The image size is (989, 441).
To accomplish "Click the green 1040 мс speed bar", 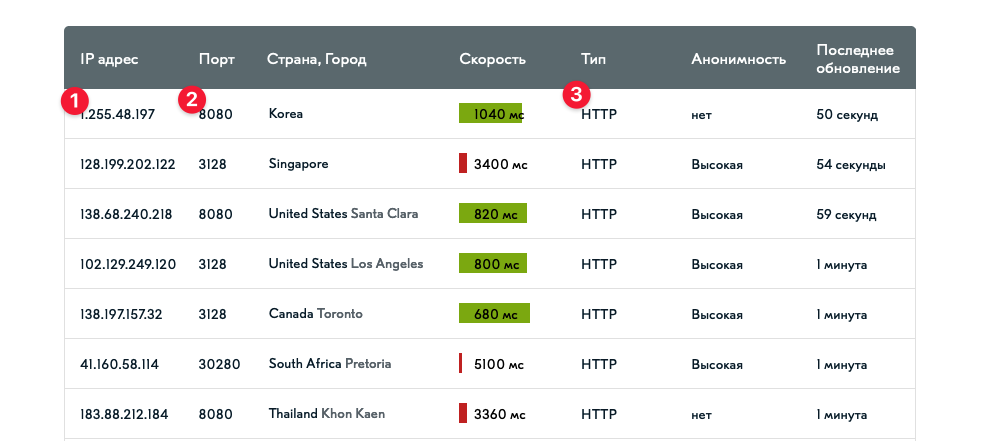I will tap(490, 114).
